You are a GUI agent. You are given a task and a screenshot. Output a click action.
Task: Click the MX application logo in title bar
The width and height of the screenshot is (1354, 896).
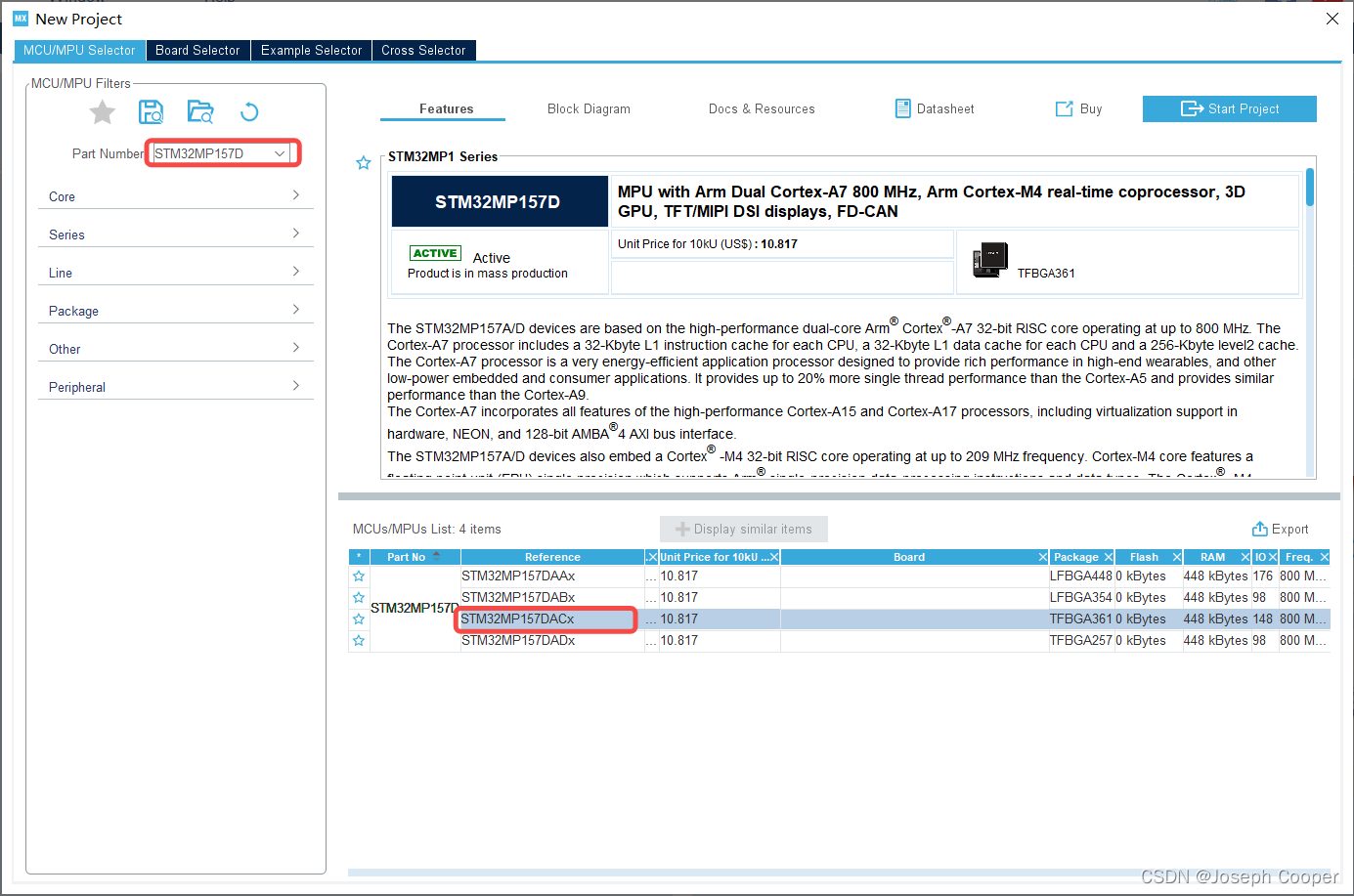click(x=21, y=19)
